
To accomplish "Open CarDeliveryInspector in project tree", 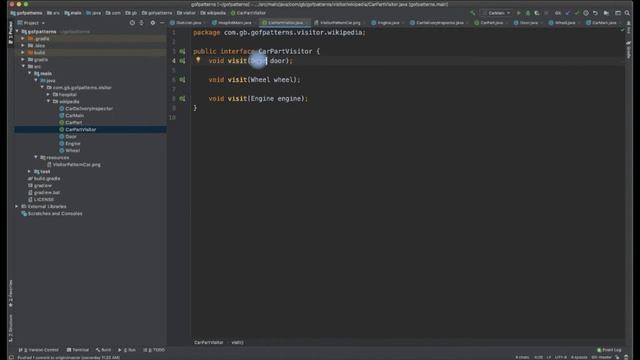I will [x=86, y=109].
